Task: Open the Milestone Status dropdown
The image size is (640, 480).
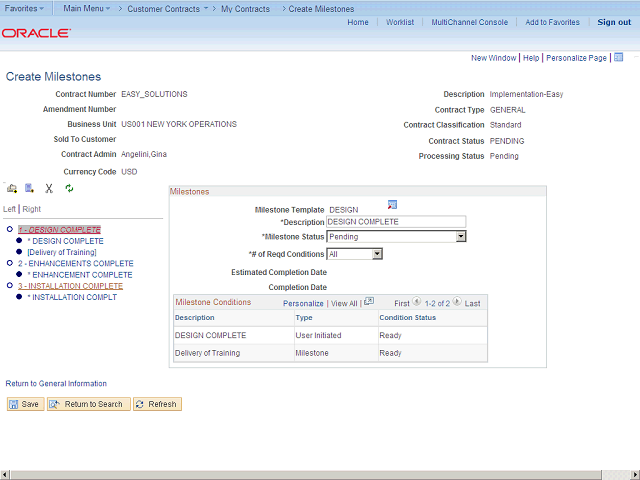Action: tap(460, 237)
